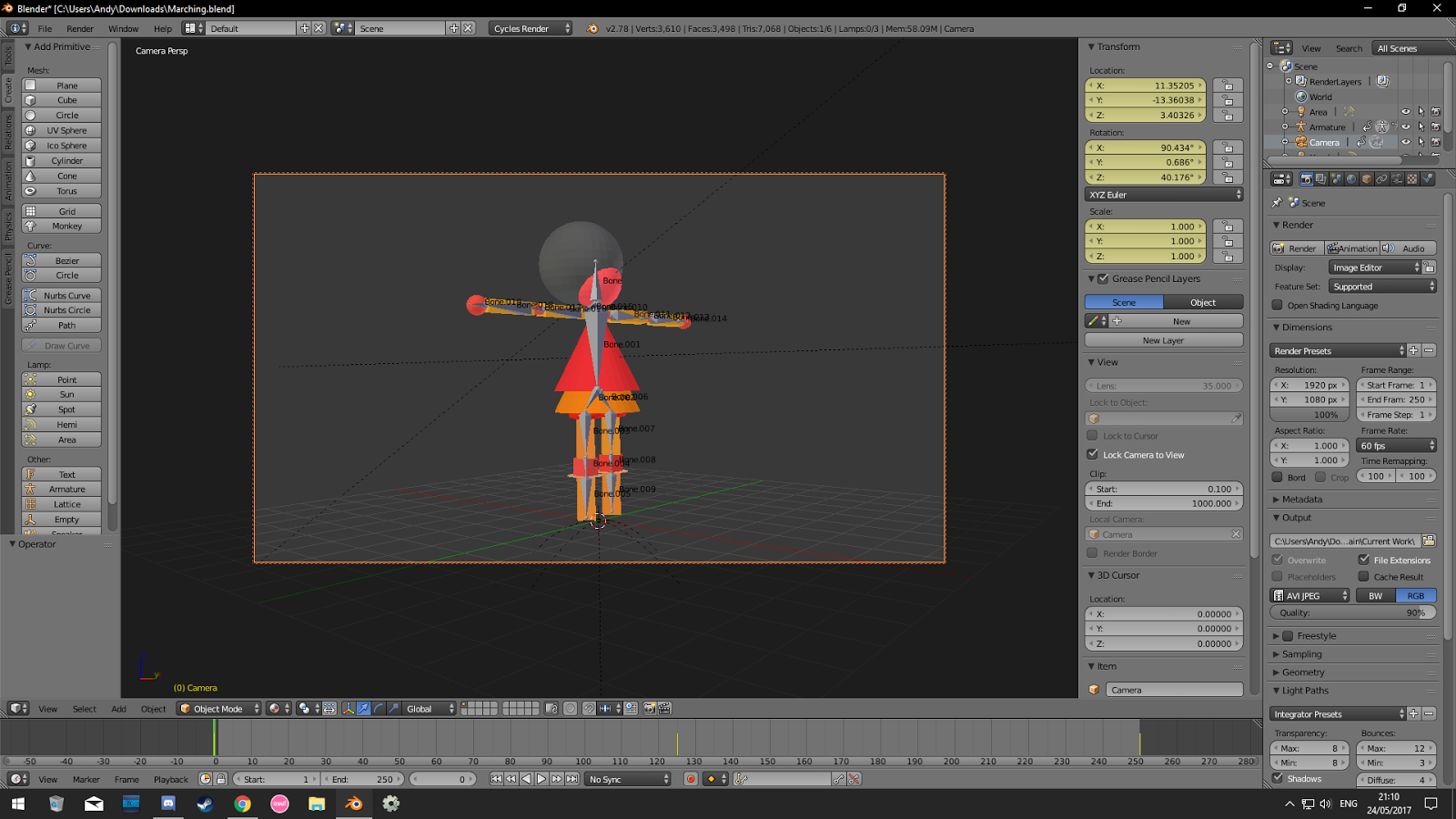This screenshot has height=819, width=1456.
Task: Enable the snap magnet icon in viewport header
Action: coord(588,710)
